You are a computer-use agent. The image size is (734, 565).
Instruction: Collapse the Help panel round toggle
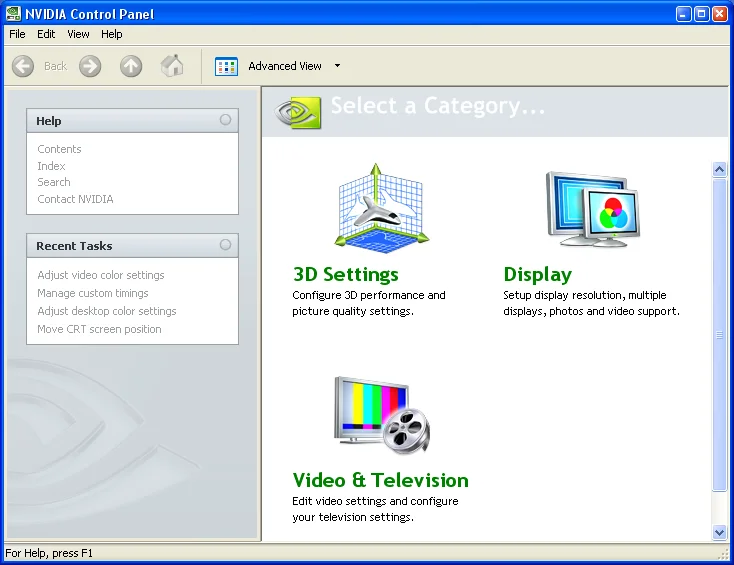click(225, 120)
